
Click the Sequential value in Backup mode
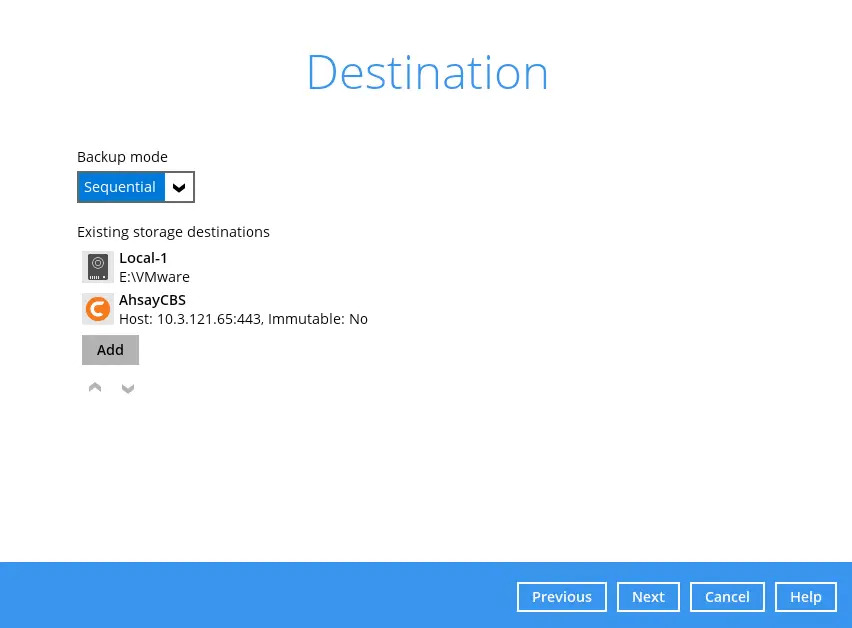[120, 187]
